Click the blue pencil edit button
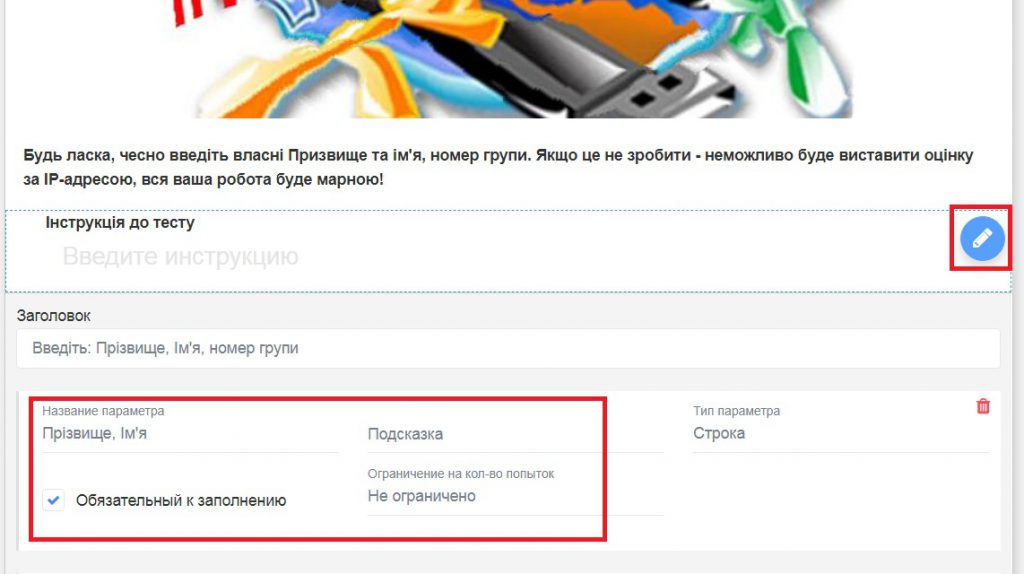Image resolution: width=1024 pixels, height=574 pixels. click(x=982, y=238)
